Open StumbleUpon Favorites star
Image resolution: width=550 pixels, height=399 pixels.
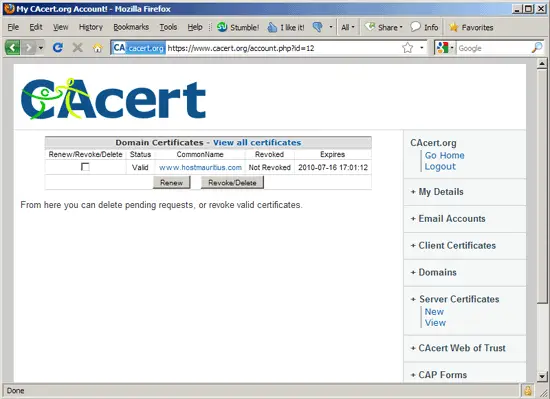click(x=471, y=27)
